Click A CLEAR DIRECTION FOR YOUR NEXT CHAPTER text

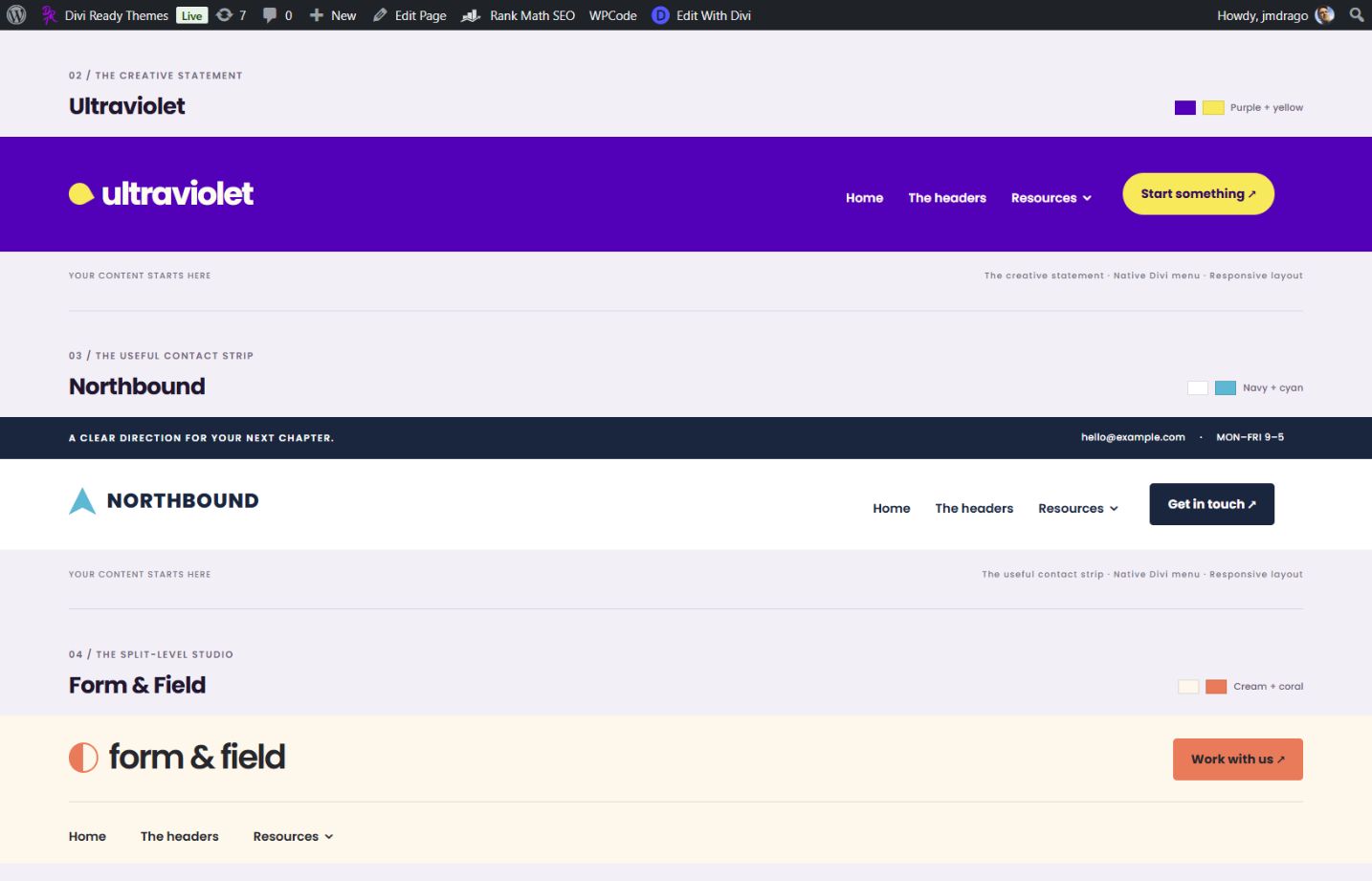[201, 438]
